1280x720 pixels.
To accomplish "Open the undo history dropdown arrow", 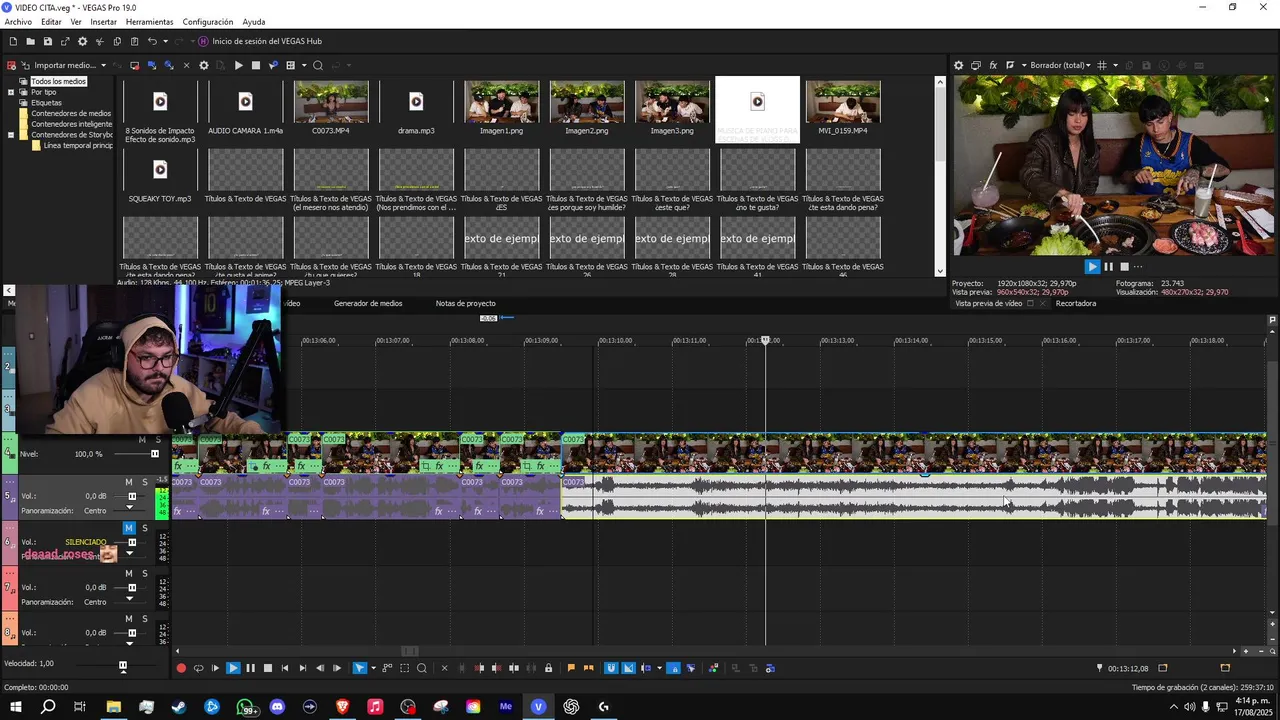I will pos(165,41).
